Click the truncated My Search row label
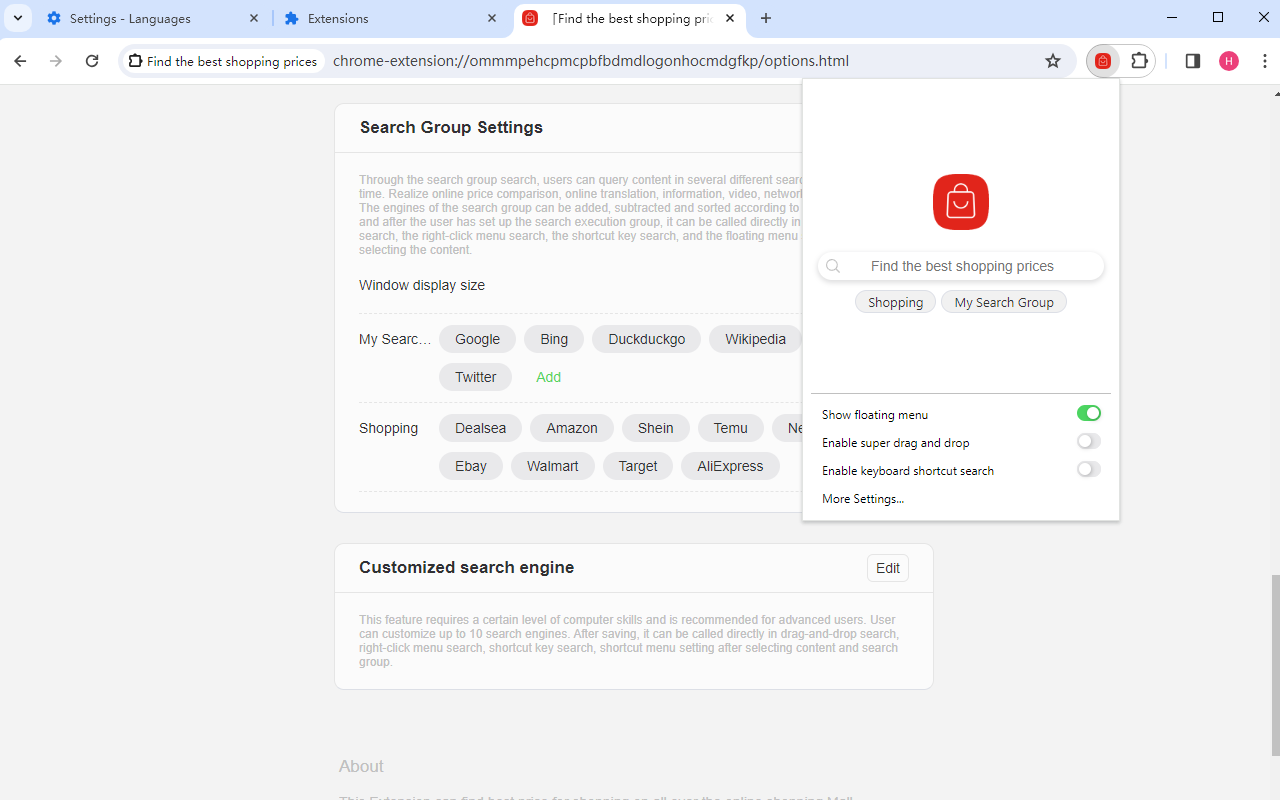1280x800 pixels. click(395, 339)
